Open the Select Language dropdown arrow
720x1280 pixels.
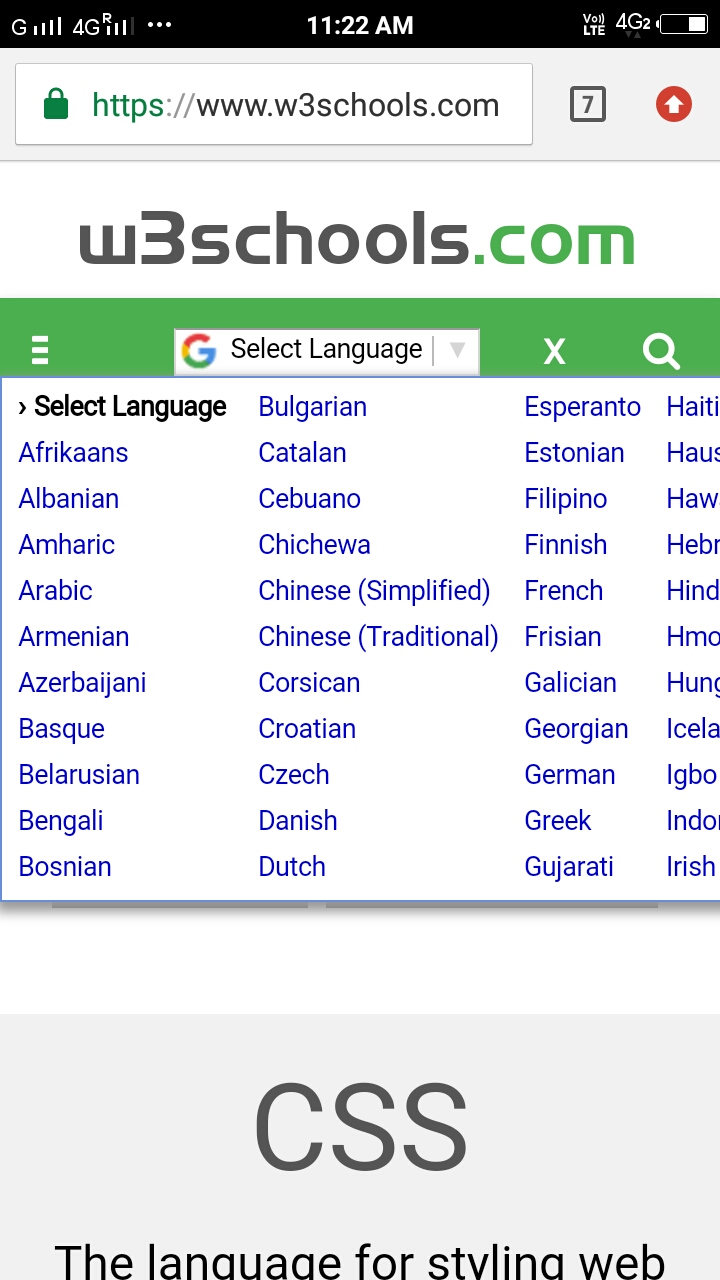pos(457,349)
